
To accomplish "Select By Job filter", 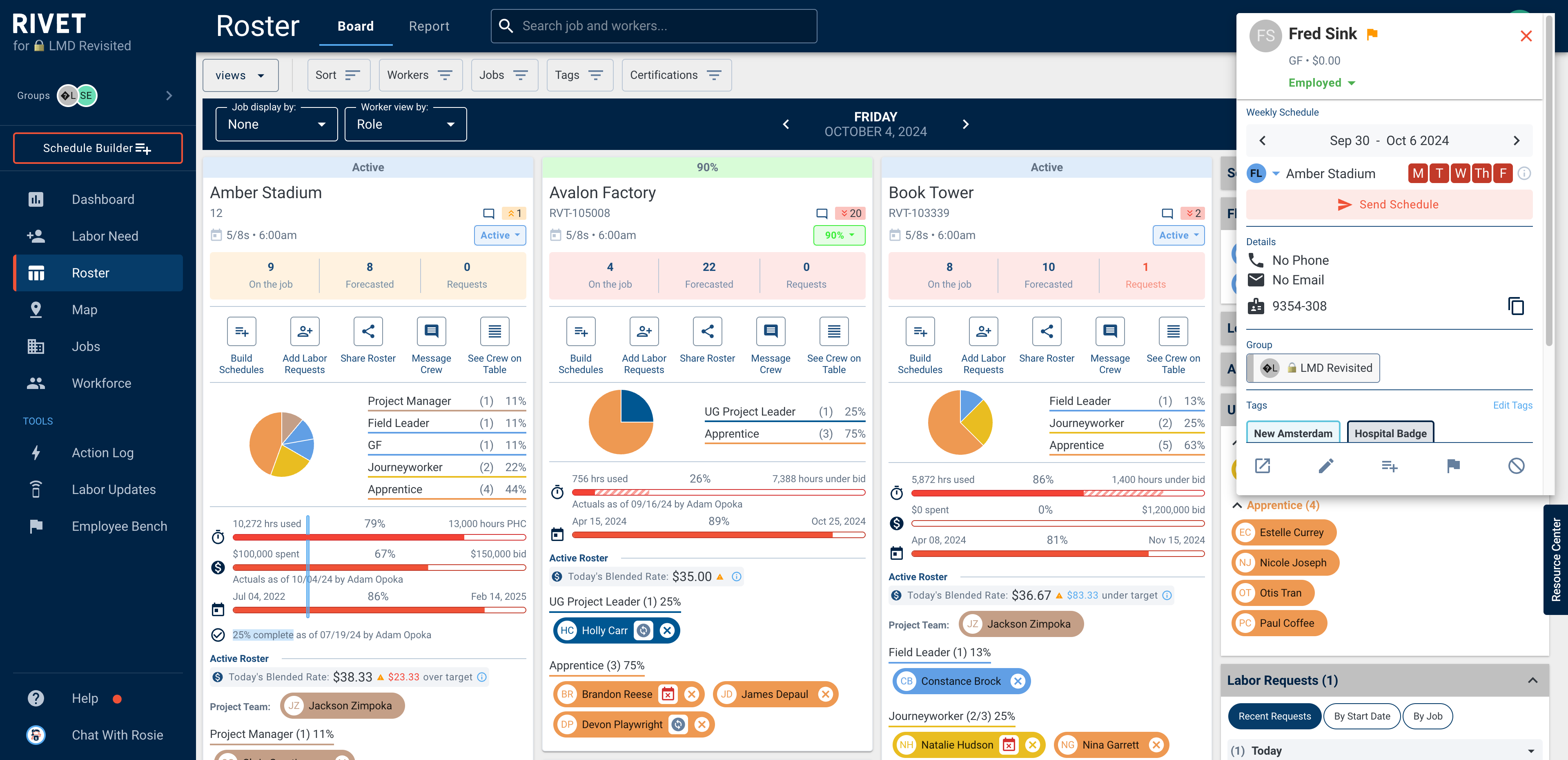I will click(1428, 716).
